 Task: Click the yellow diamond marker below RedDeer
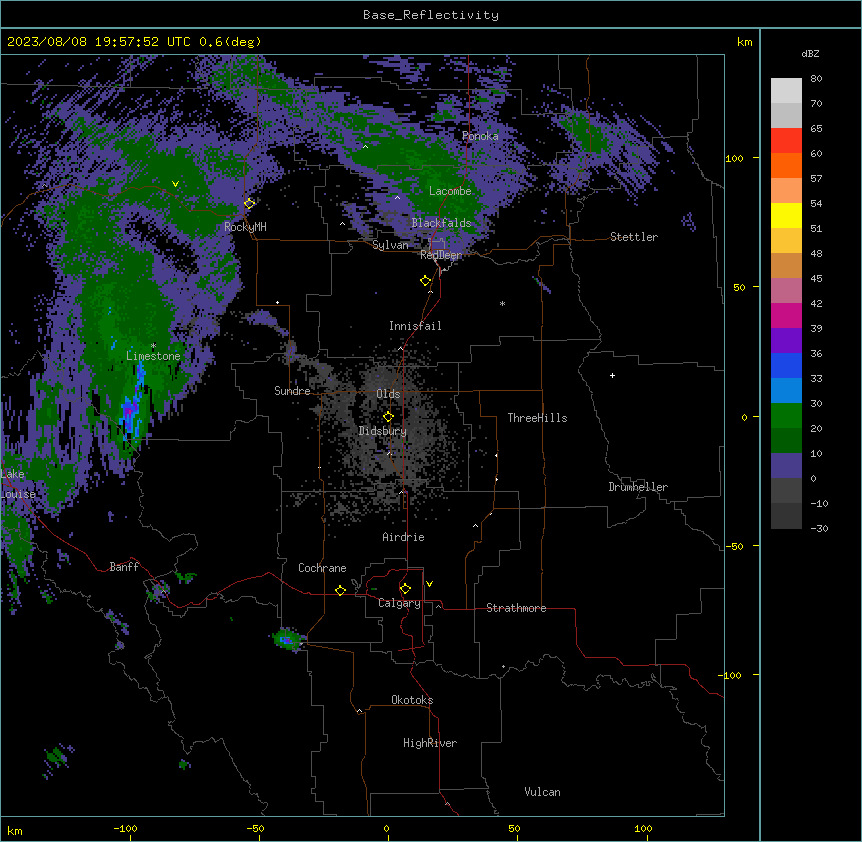(425, 281)
